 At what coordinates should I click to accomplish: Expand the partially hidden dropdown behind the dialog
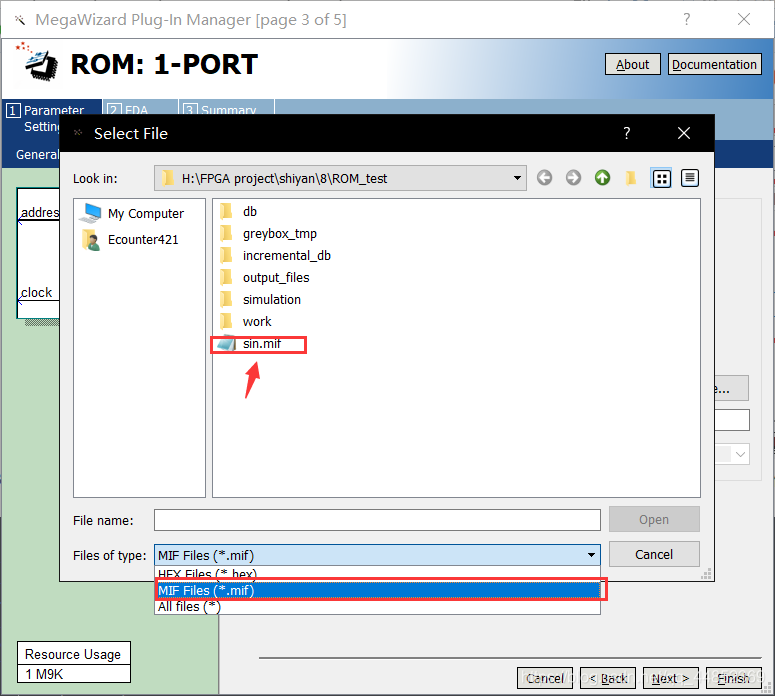(x=740, y=454)
